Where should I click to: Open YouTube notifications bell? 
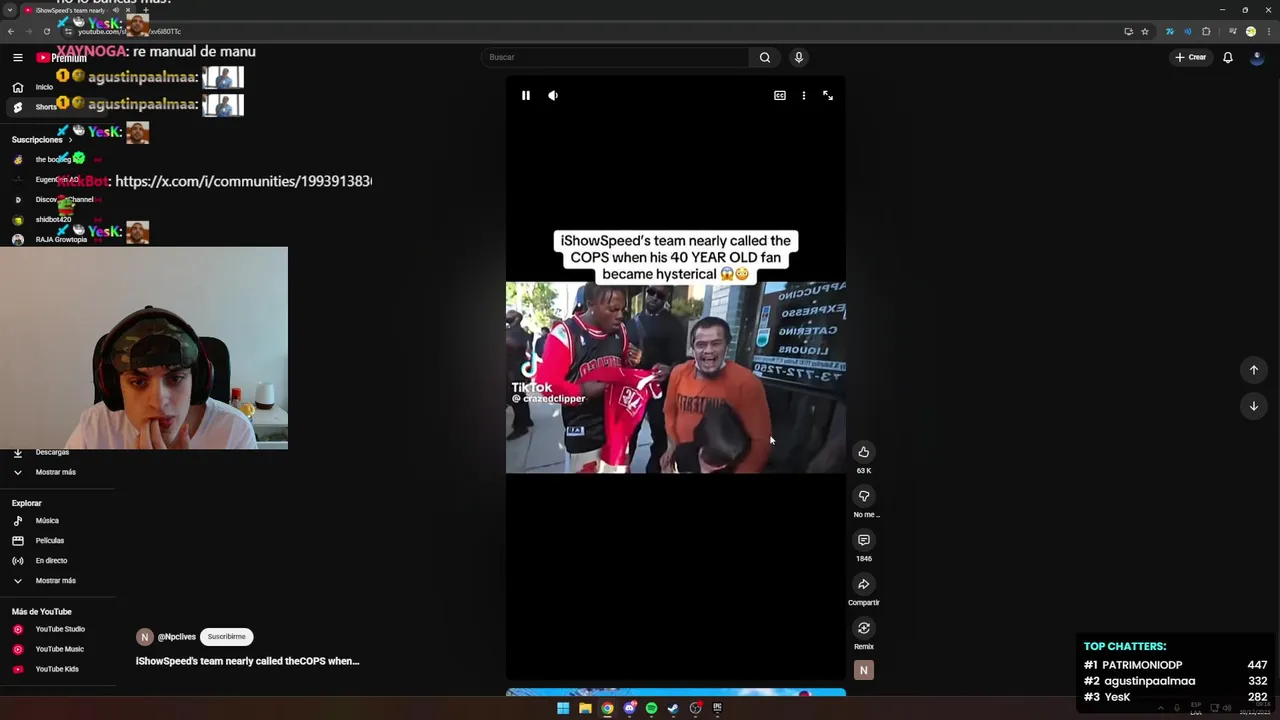(x=1228, y=57)
